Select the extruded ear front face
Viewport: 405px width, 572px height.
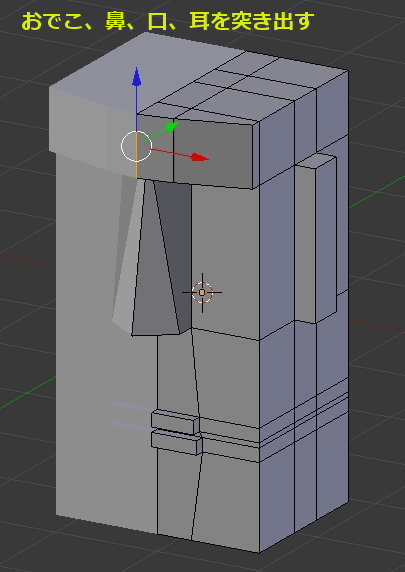(x=306, y=244)
